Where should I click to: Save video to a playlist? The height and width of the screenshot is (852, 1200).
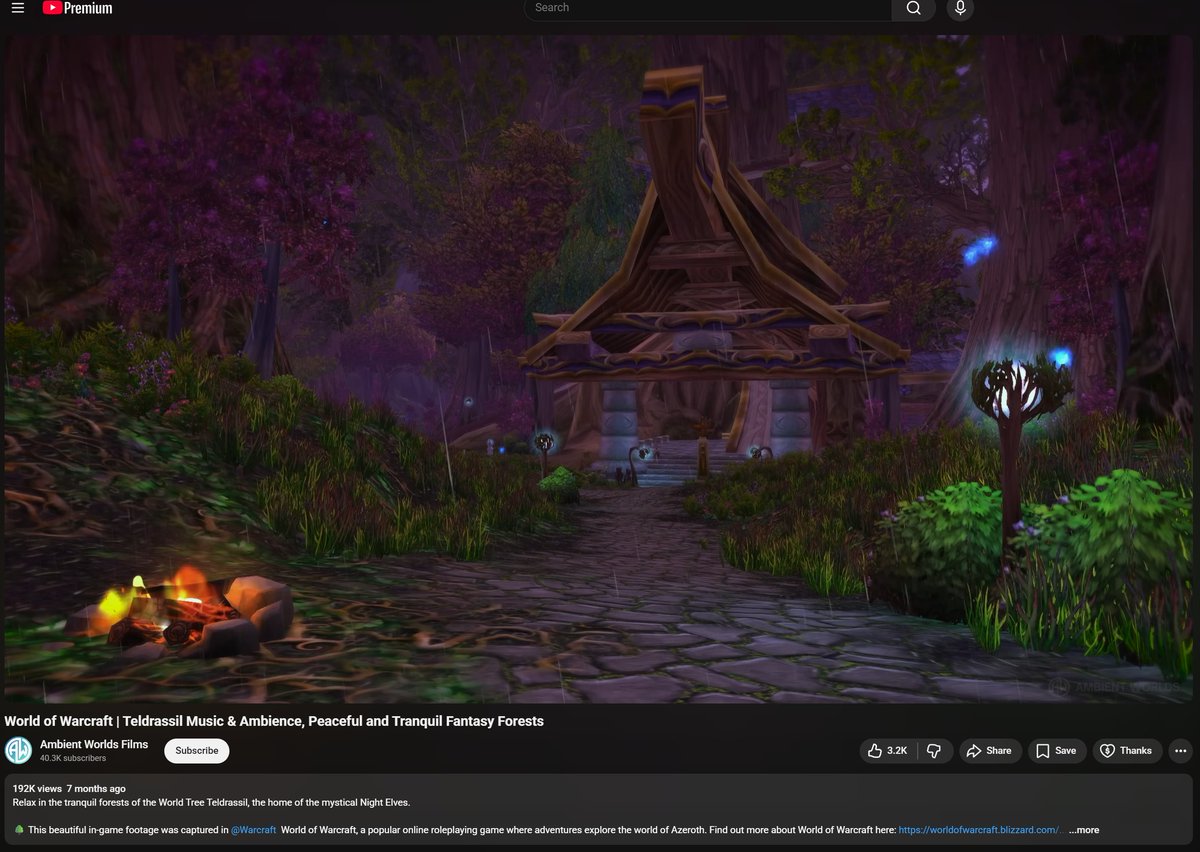click(x=1057, y=751)
